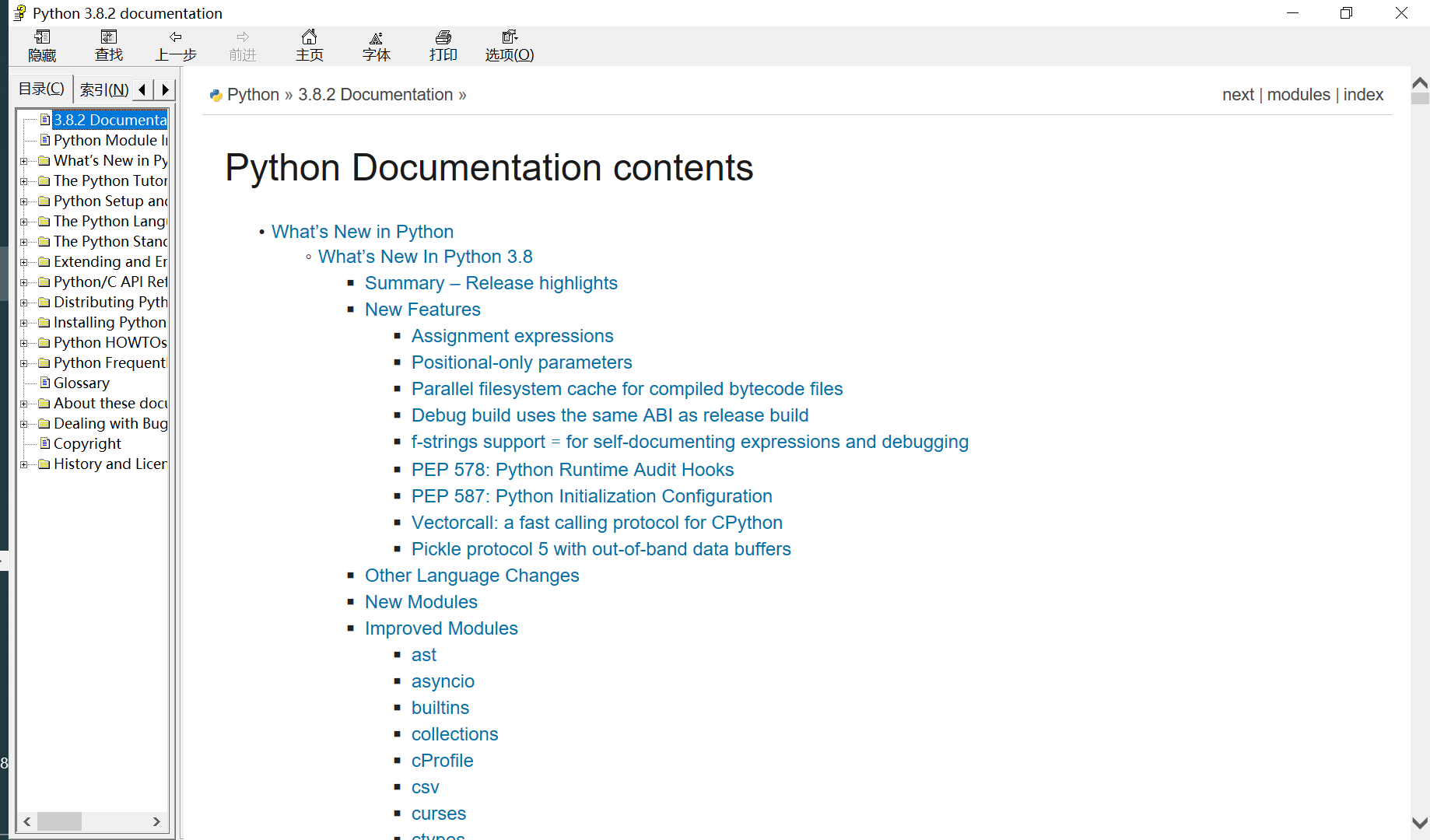The width and height of the screenshot is (1430, 840).
Task: Expand the About these documents node
Action: 24,404
